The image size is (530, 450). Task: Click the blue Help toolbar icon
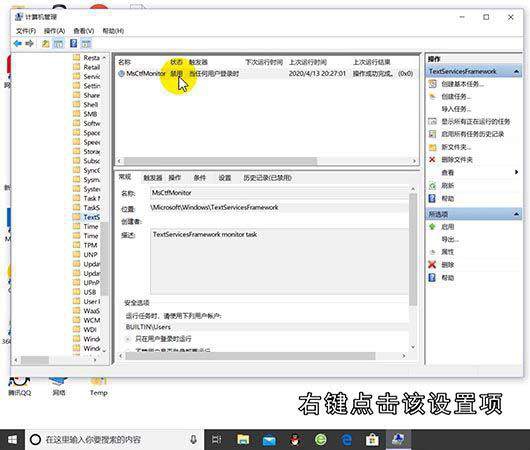(73, 43)
